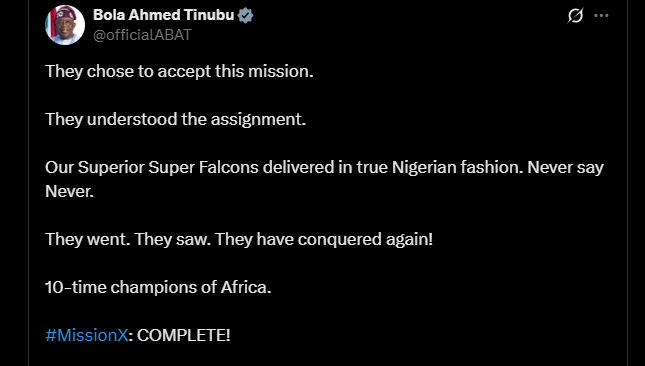The image size is (645, 366).
Task: Open Bola Ahmed Tinubu's profile picture
Action: coord(65,25)
